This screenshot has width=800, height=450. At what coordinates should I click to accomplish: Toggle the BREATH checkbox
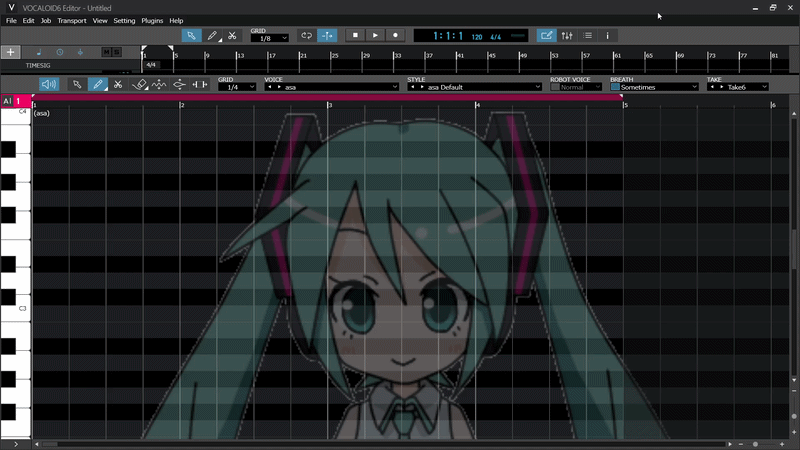tap(615, 87)
